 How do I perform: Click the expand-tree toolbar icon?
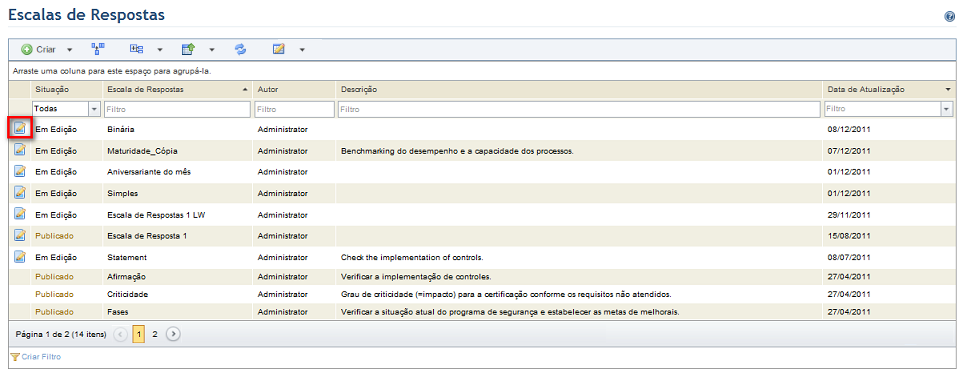pos(136,49)
